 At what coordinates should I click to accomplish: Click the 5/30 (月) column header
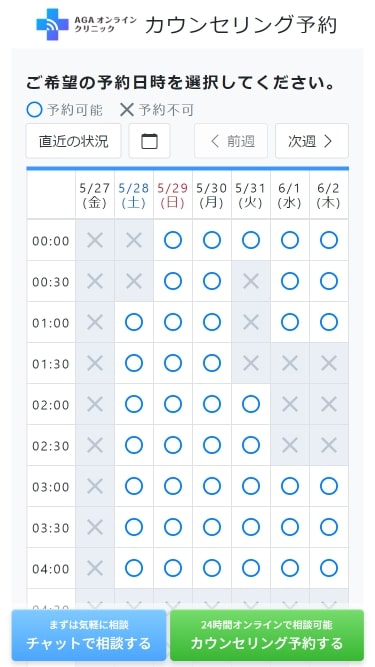[212, 196]
